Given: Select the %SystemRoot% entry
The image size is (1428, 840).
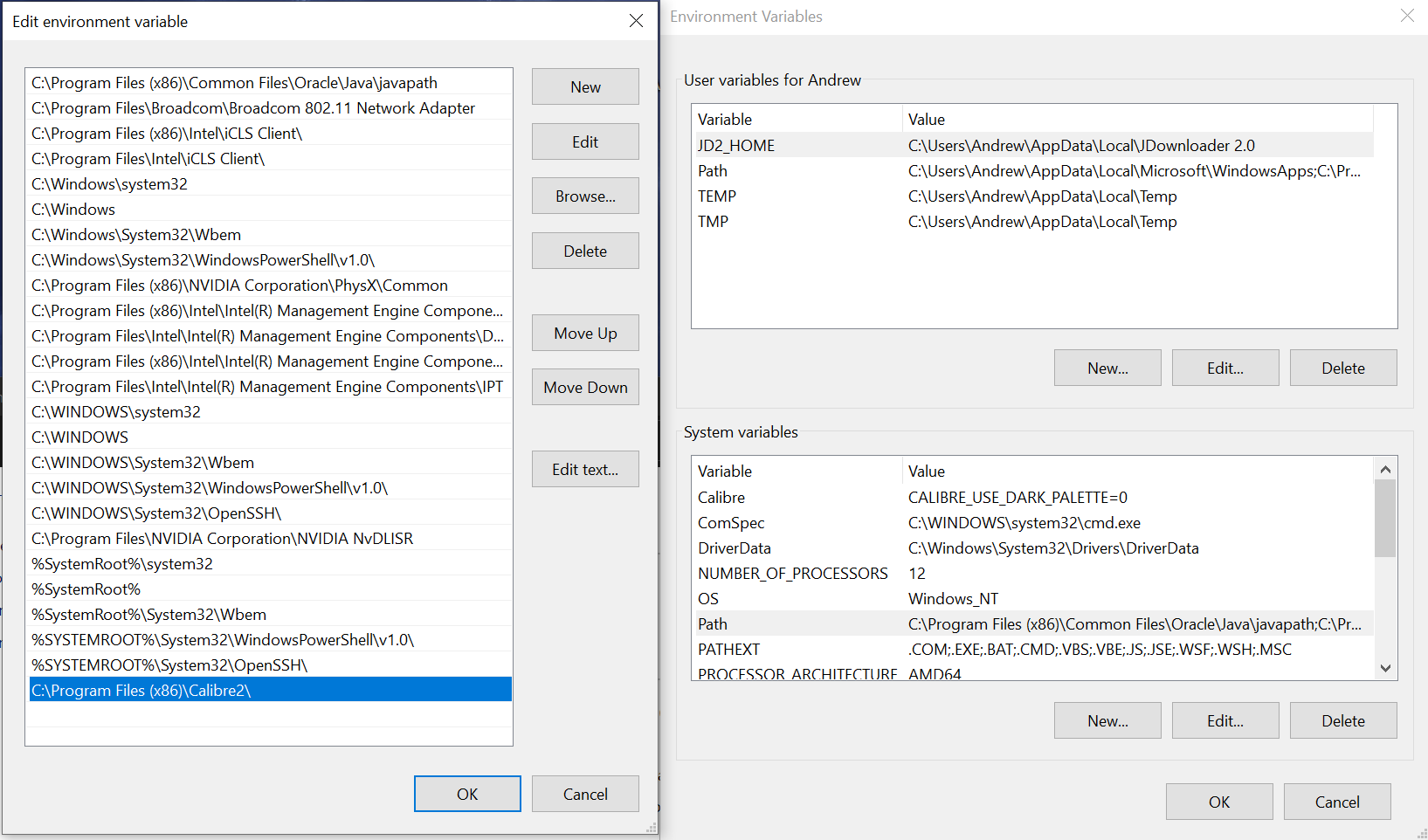Looking at the screenshot, I should (271, 589).
